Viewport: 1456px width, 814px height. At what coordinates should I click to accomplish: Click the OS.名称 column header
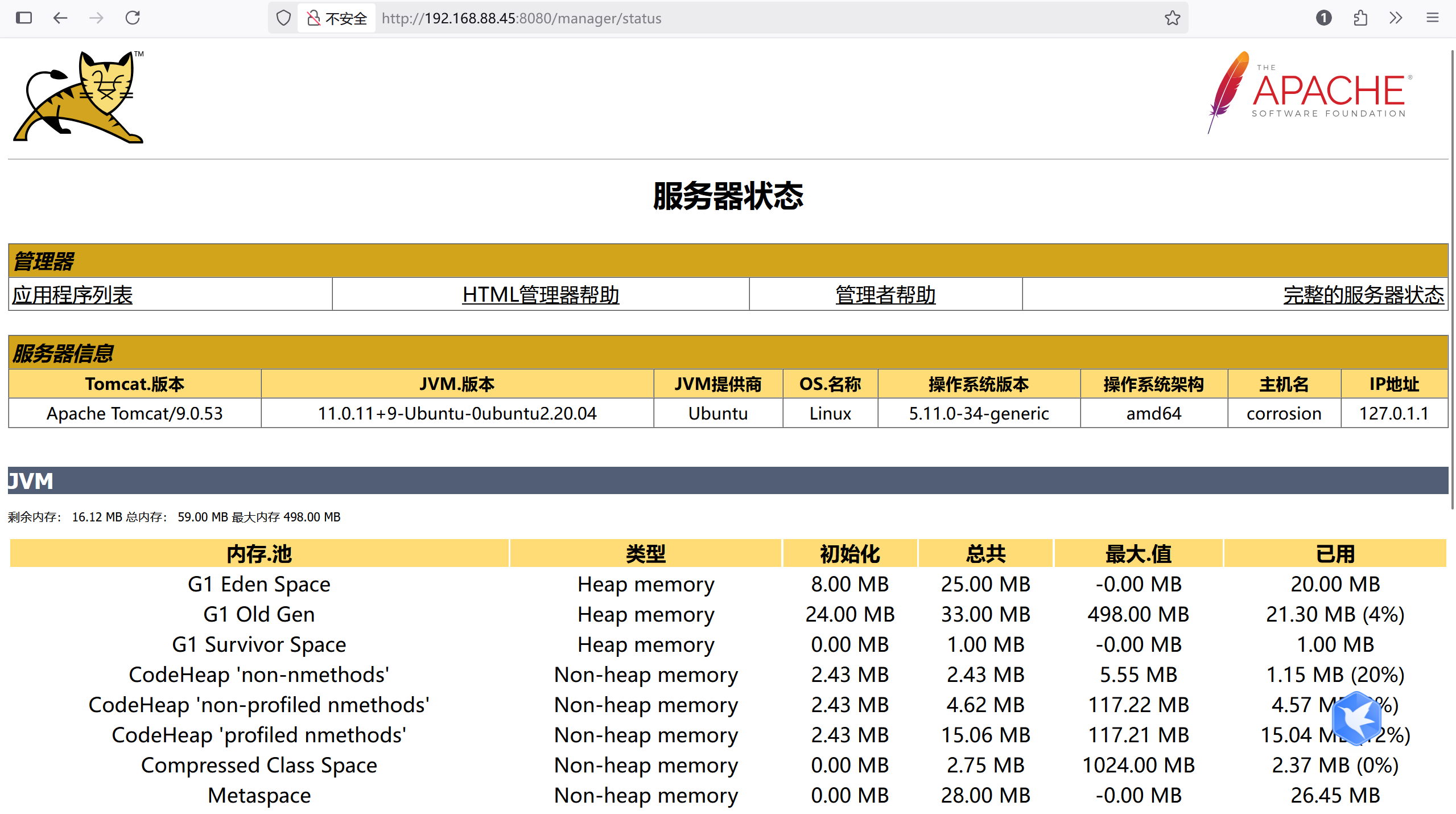pos(830,384)
